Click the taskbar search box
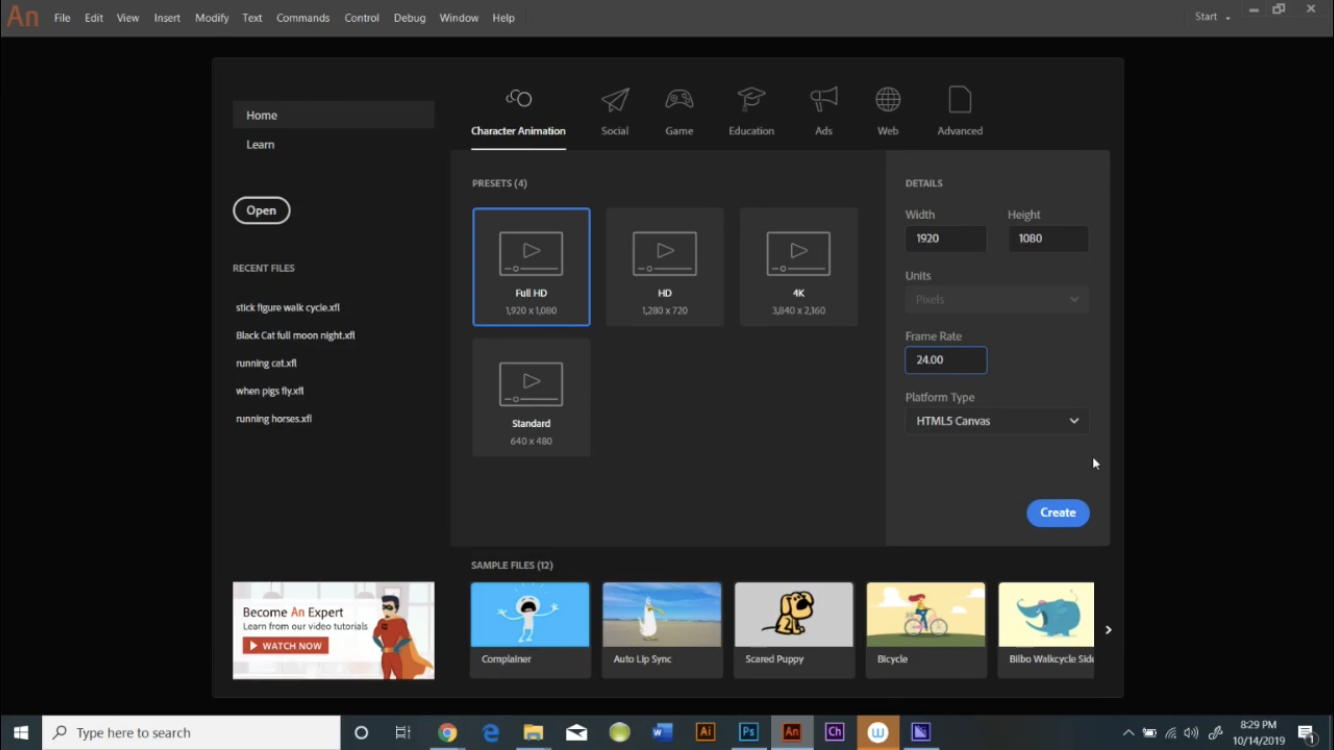Viewport: 1334px width, 750px height. [192, 733]
